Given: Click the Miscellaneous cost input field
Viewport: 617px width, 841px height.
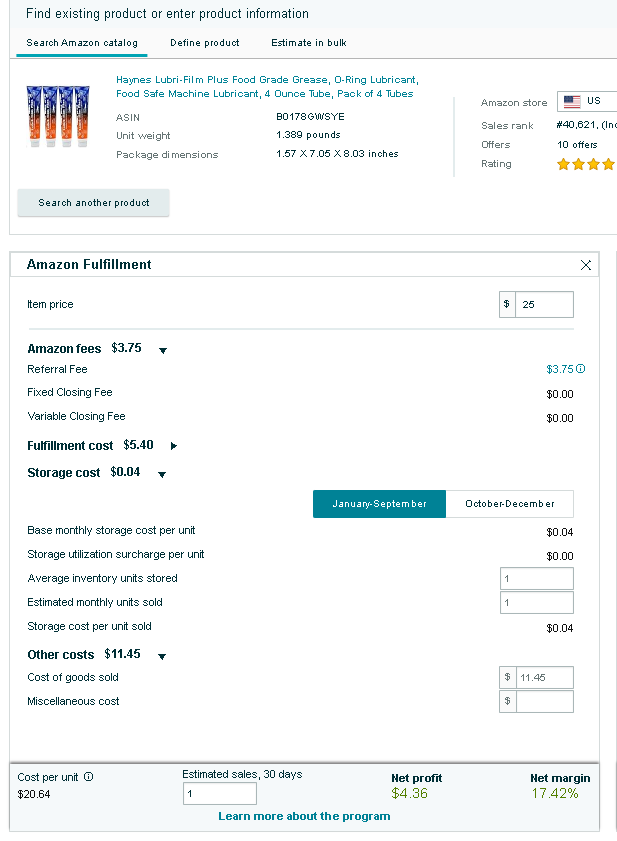Looking at the screenshot, I should click(x=544, y=702).
